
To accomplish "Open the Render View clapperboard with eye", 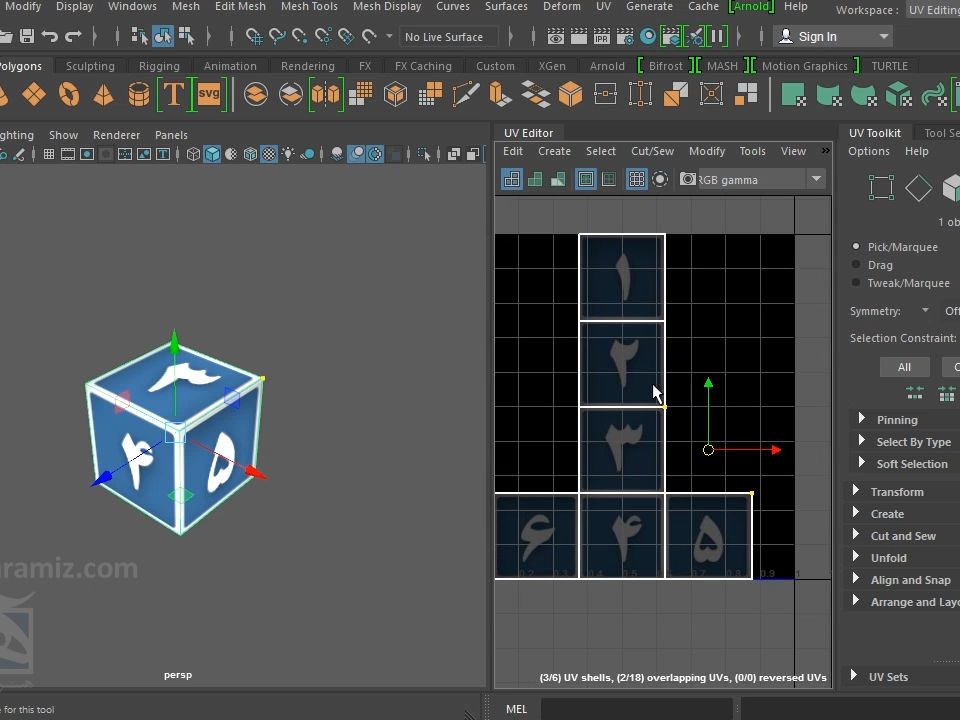I will tap(555, 36).
